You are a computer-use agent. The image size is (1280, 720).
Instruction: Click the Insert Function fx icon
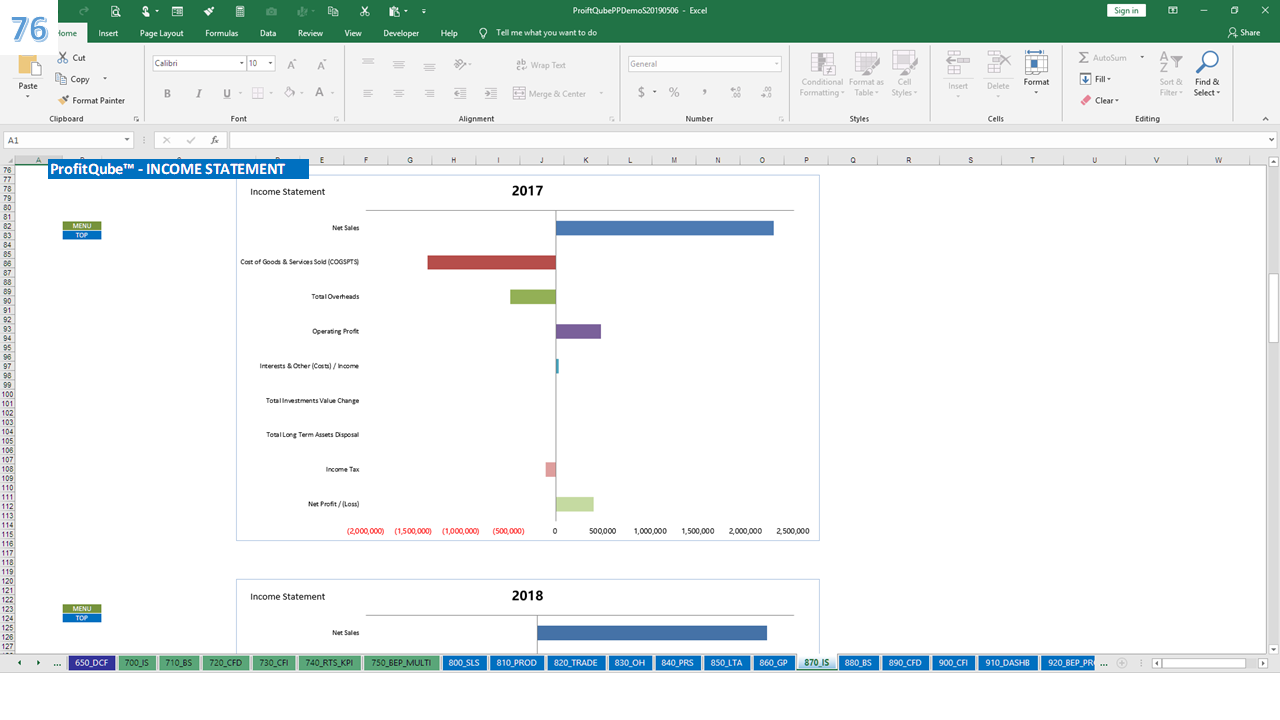pyautogui.click(x=214, y=140)
